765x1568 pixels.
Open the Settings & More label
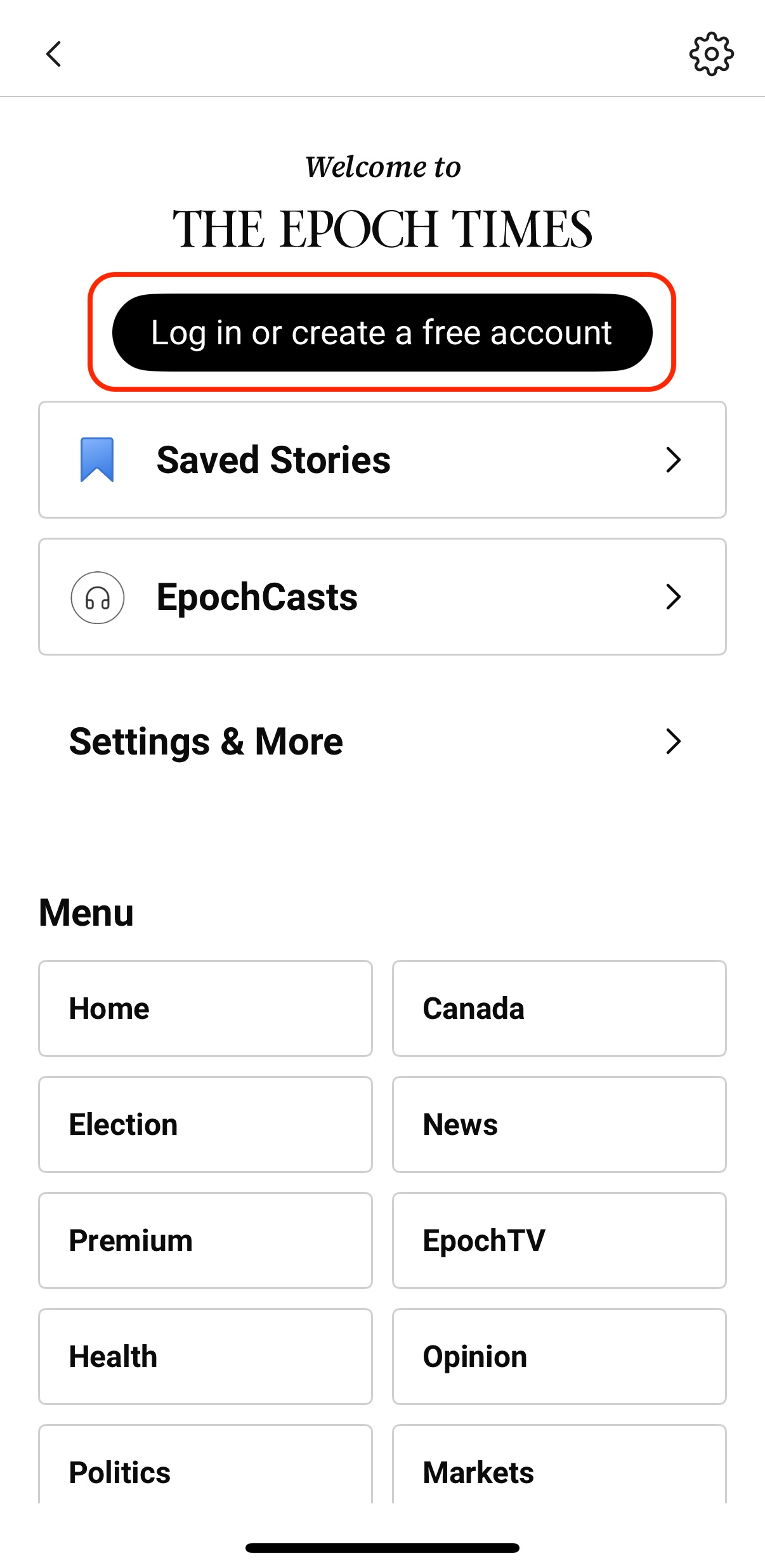click(x=206, y=741)
